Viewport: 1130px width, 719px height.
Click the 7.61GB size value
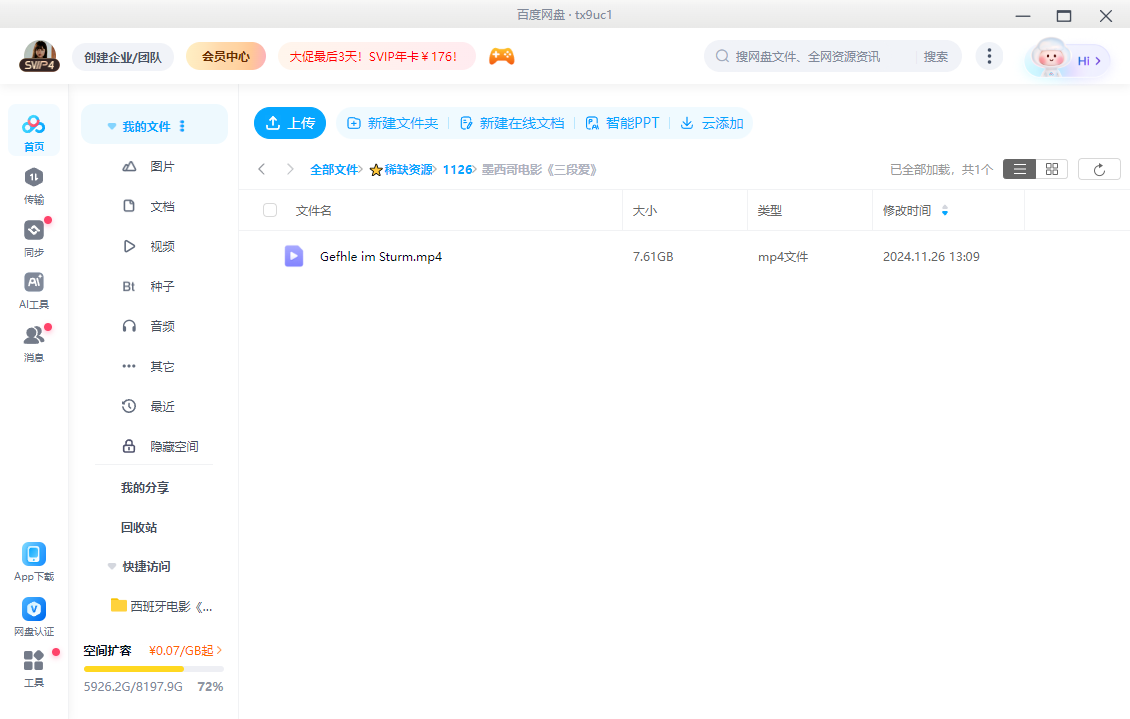coord(653,256)
